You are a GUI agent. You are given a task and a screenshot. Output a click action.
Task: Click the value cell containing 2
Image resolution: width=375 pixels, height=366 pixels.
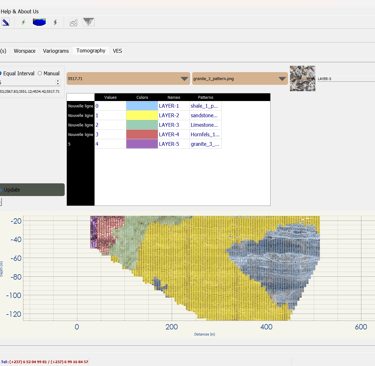tap(110, 125)
